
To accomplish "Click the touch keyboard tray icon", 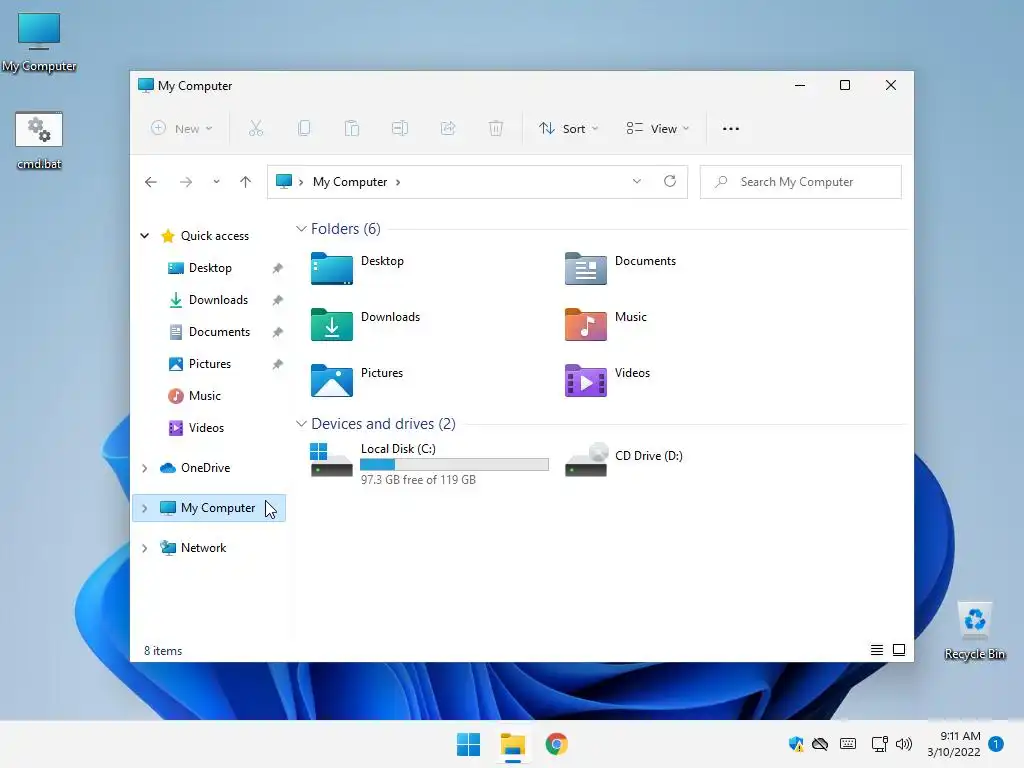I will (x=848, y=744).
